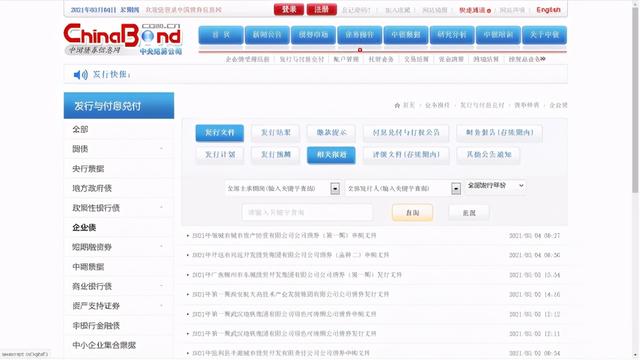Select 中期票据 in the sidebar
The image size is (640, 360).
click(x=88, y=267)
